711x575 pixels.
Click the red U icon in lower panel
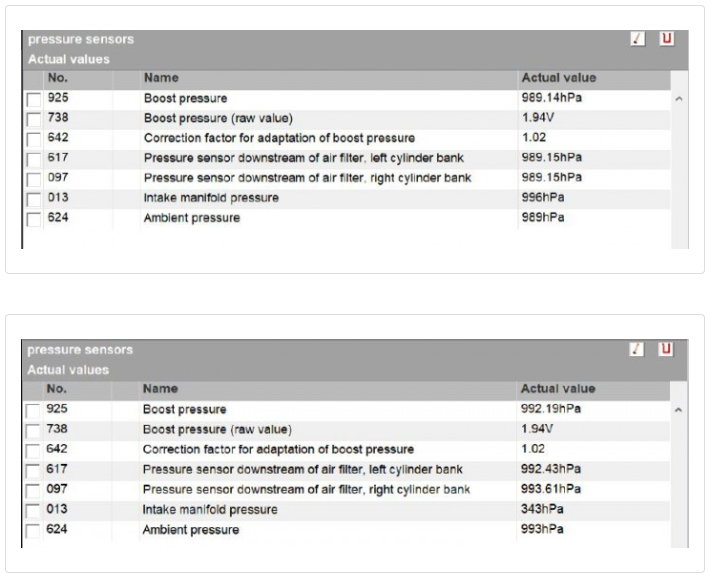click(x=666, y=350)
